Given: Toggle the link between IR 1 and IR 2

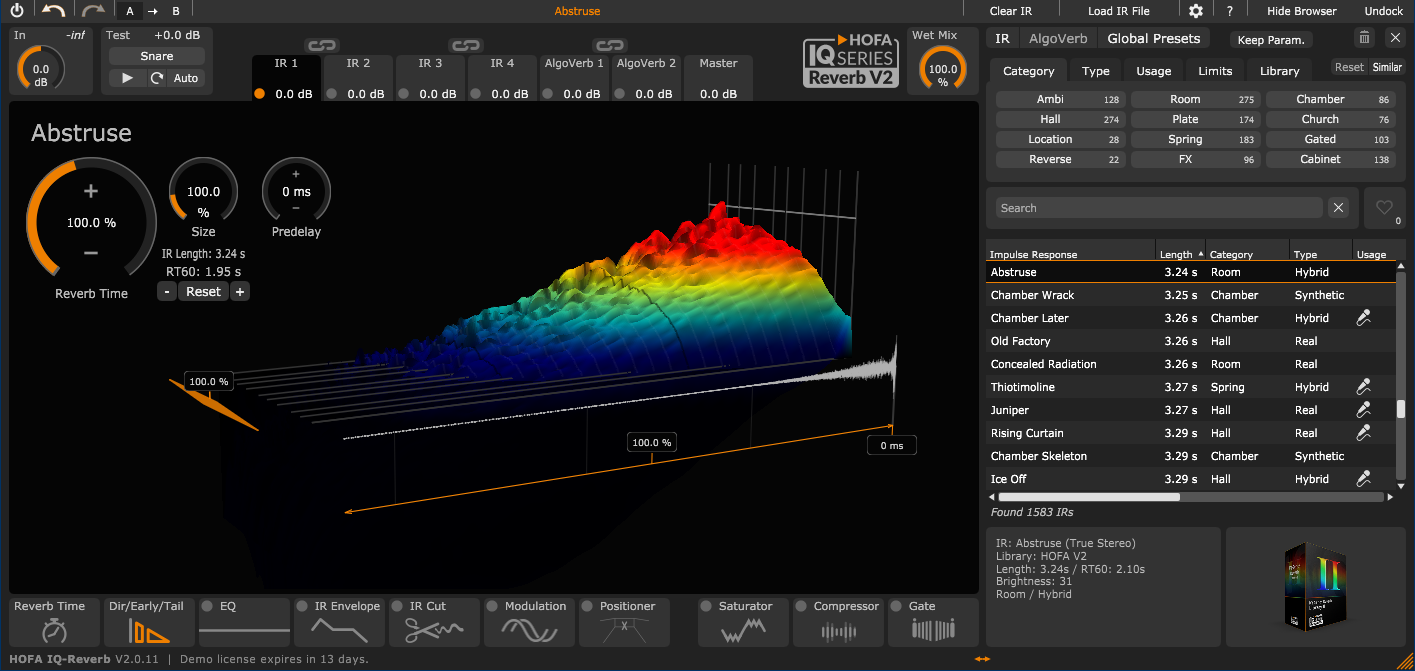Looking at the screenshot, I should coord(321,45).
